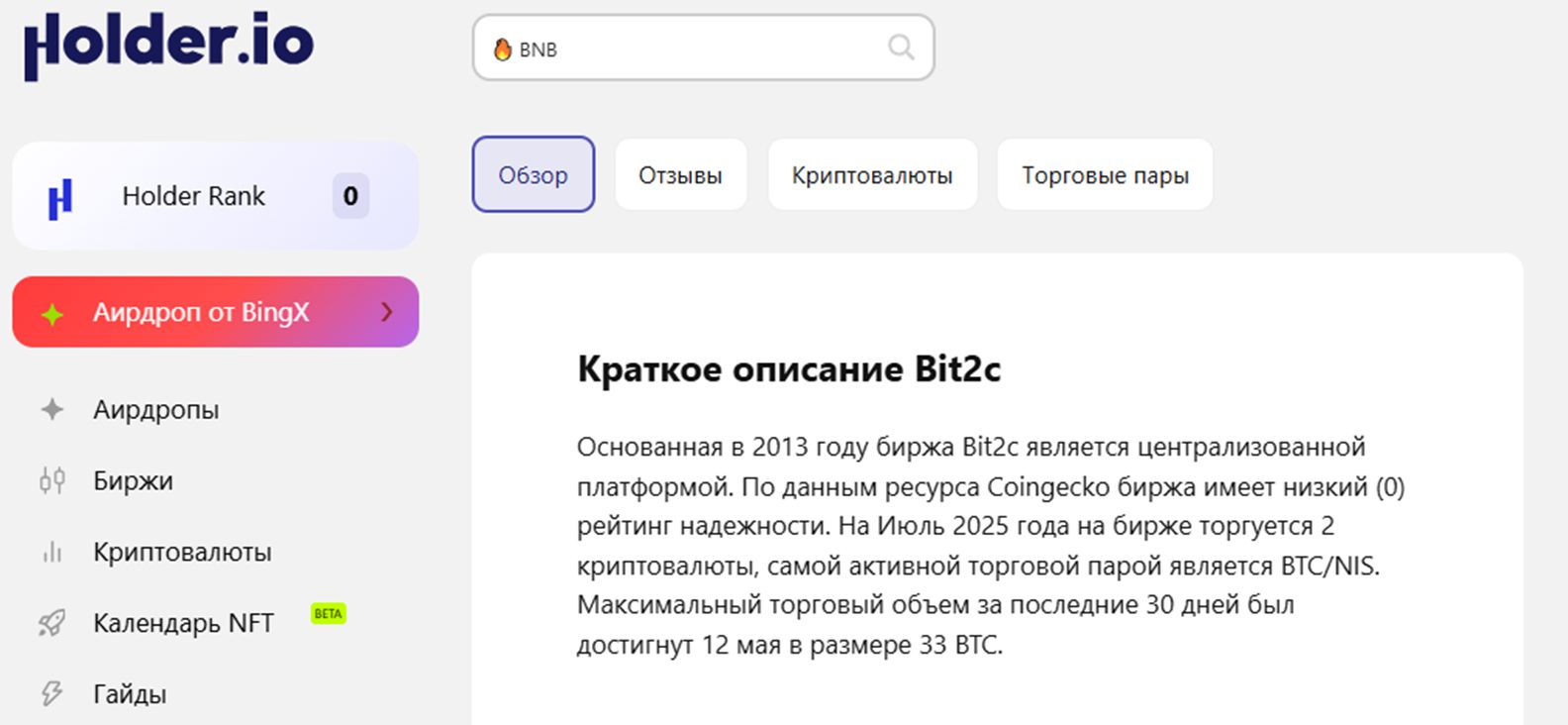
Task: Go to Биржи in sidebar
Action: pos(134,480)
